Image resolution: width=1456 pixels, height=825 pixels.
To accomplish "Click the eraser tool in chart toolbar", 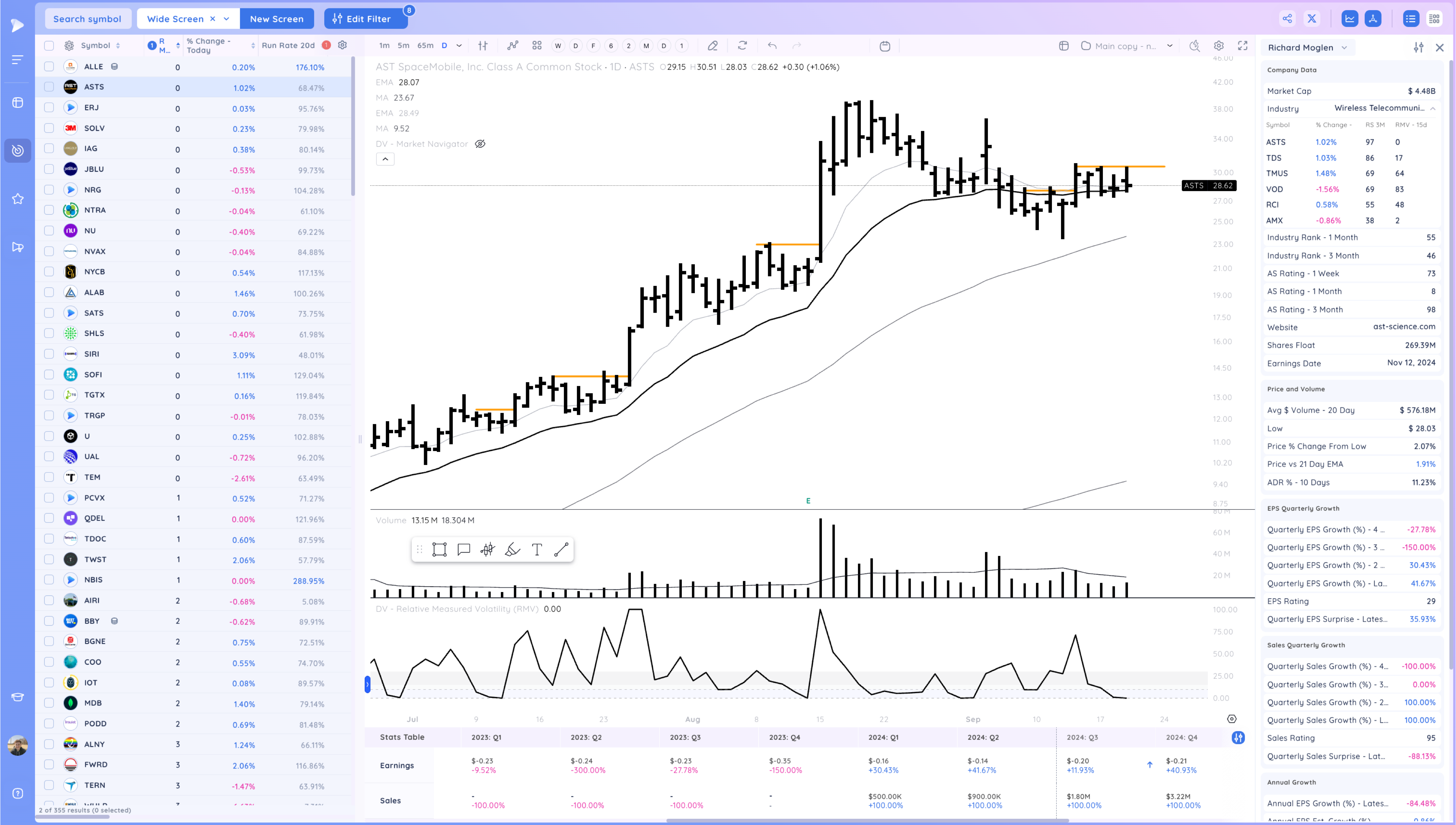I will point(712,46).
